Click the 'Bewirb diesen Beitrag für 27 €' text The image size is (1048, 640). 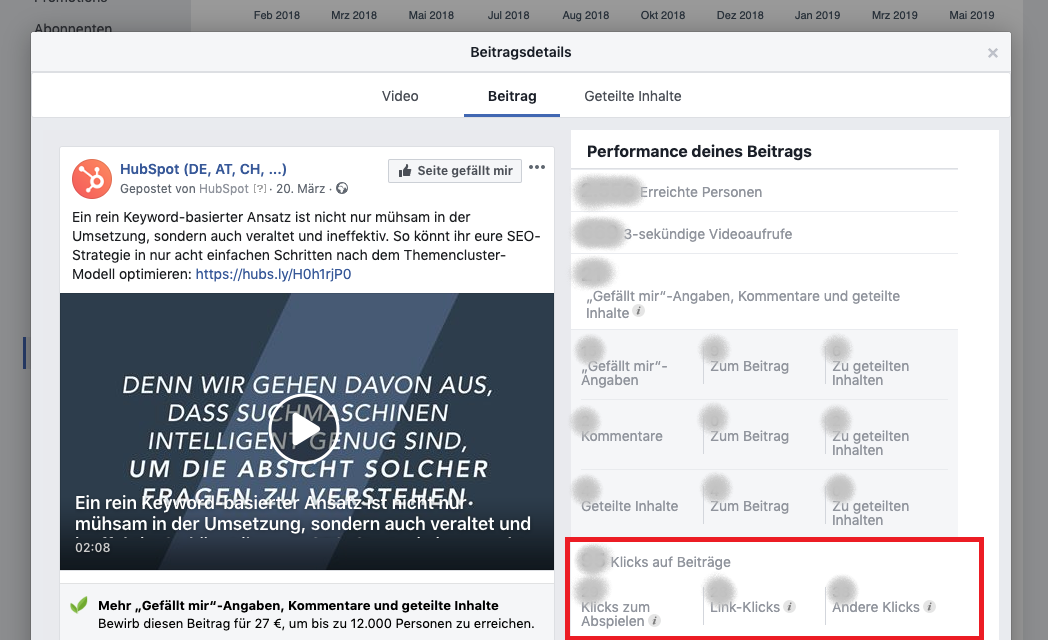pyautogui.click(x=316, y=624)
